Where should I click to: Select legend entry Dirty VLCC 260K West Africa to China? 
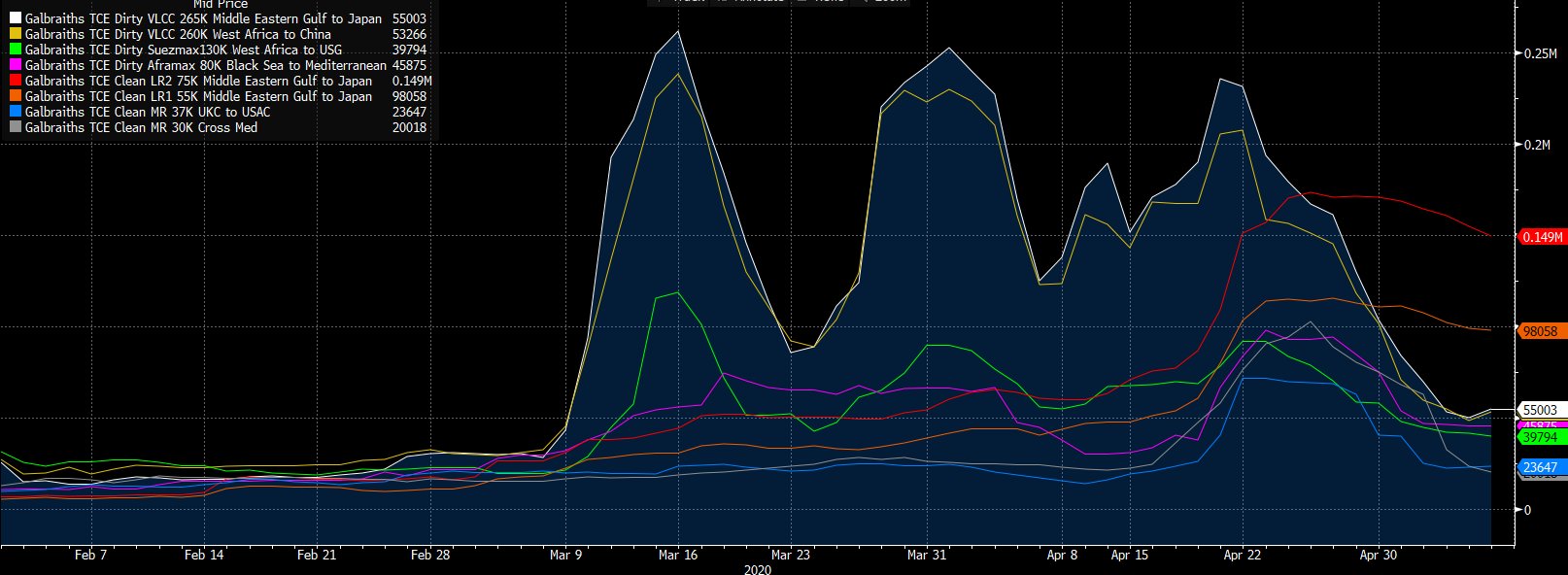(178, 34)
